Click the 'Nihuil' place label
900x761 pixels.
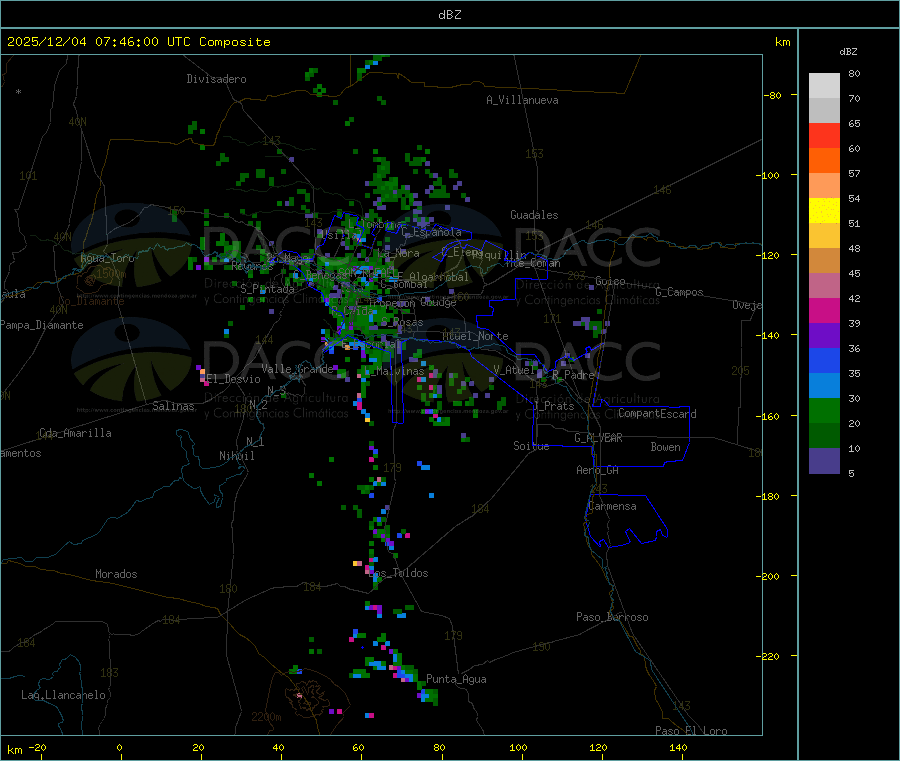[237, 456]
